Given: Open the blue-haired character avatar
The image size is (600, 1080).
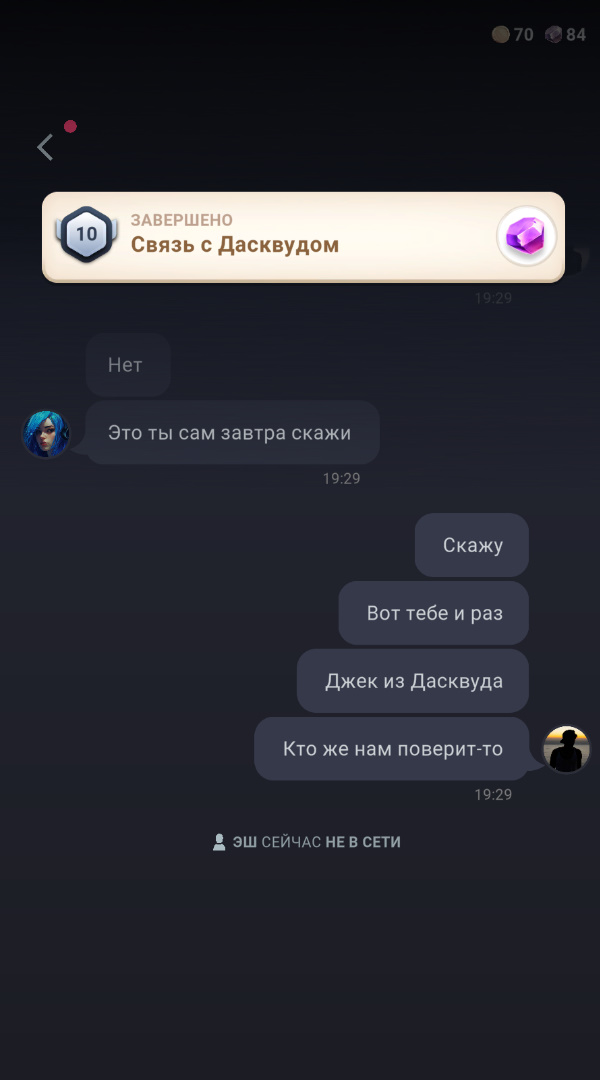Looking at the screenshot, I should pyautogui.click(x=46, y=434).
